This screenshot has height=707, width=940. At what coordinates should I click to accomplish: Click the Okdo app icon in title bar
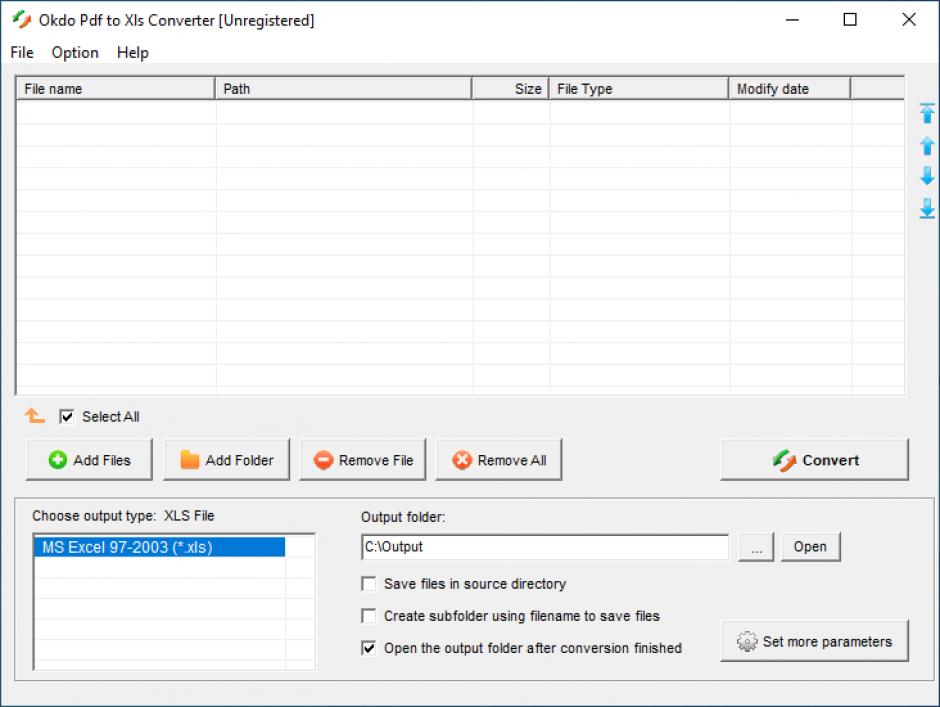pyautogui.click(x=22, y=20)
